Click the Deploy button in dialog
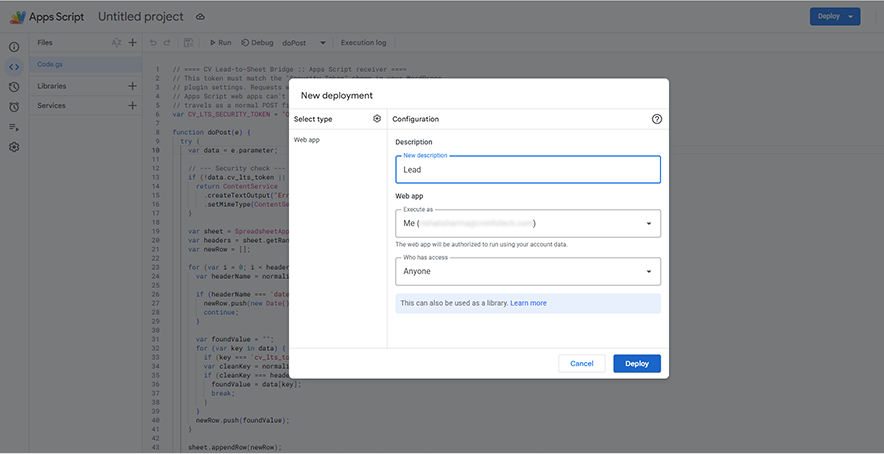The image size is (884, 454). click(x=637, y=363)
